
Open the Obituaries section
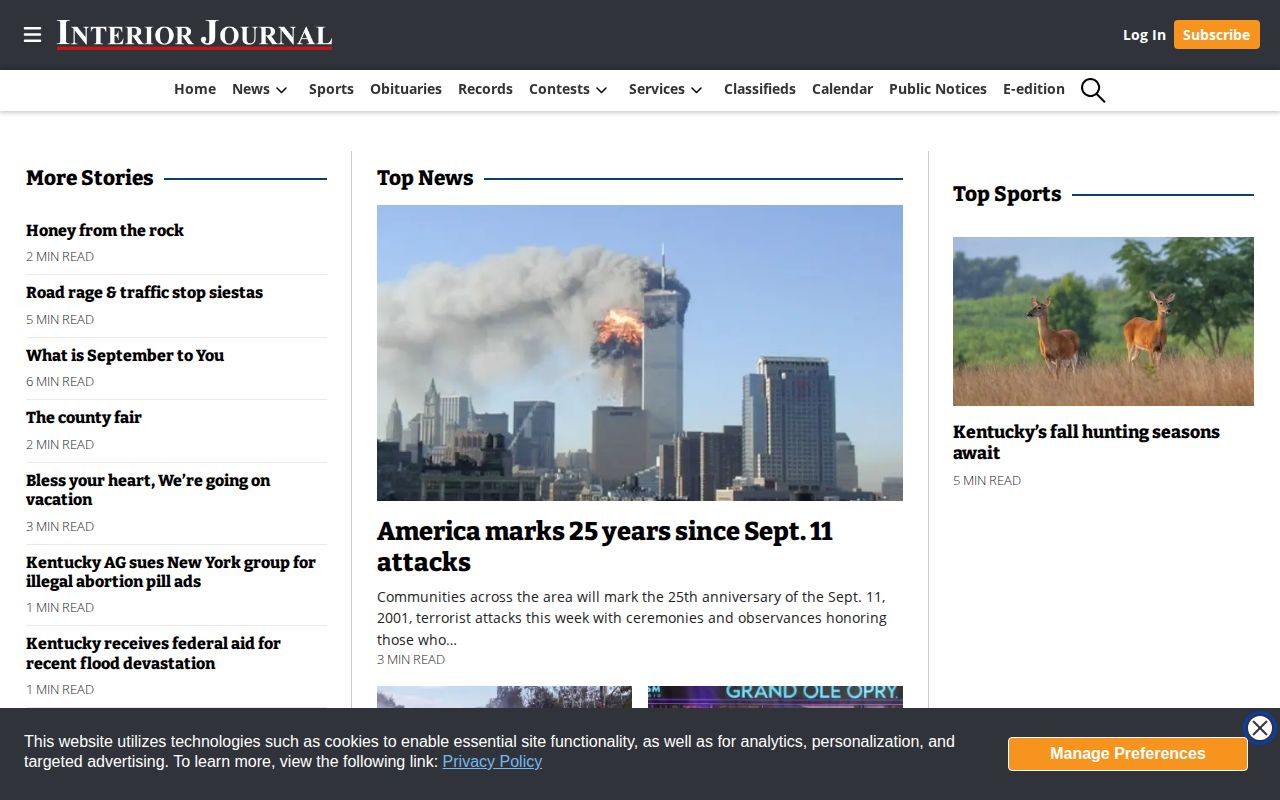(406, 89)
